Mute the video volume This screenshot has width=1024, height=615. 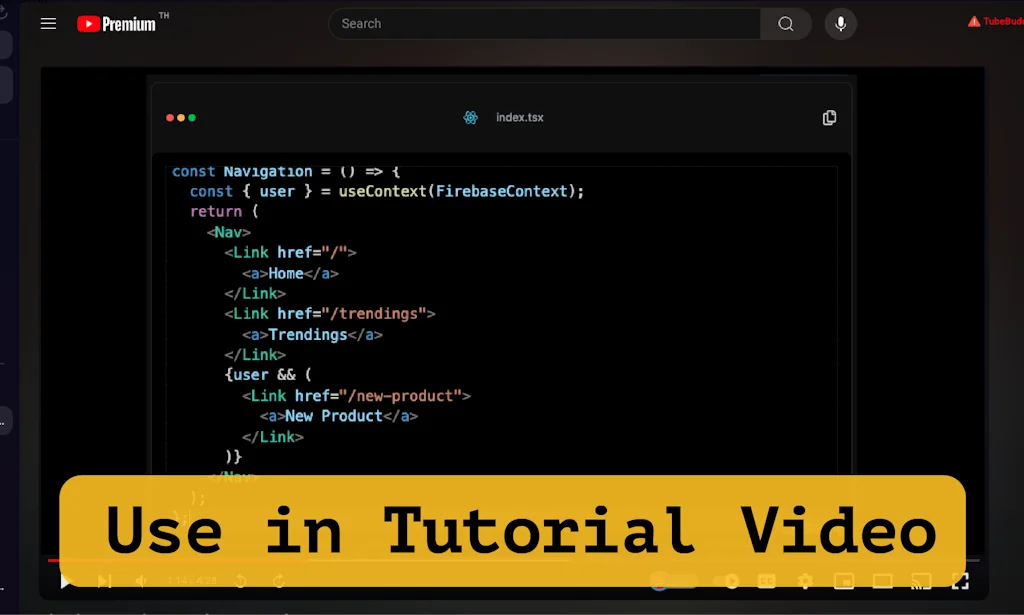pos(140,581)
